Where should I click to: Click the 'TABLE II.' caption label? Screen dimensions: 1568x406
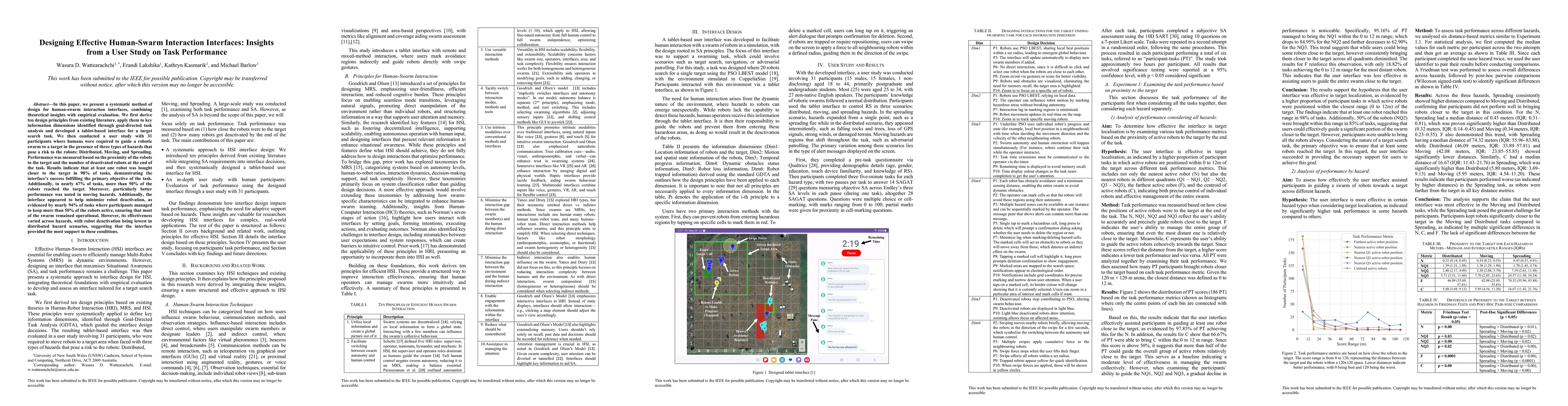pos(983,31)
